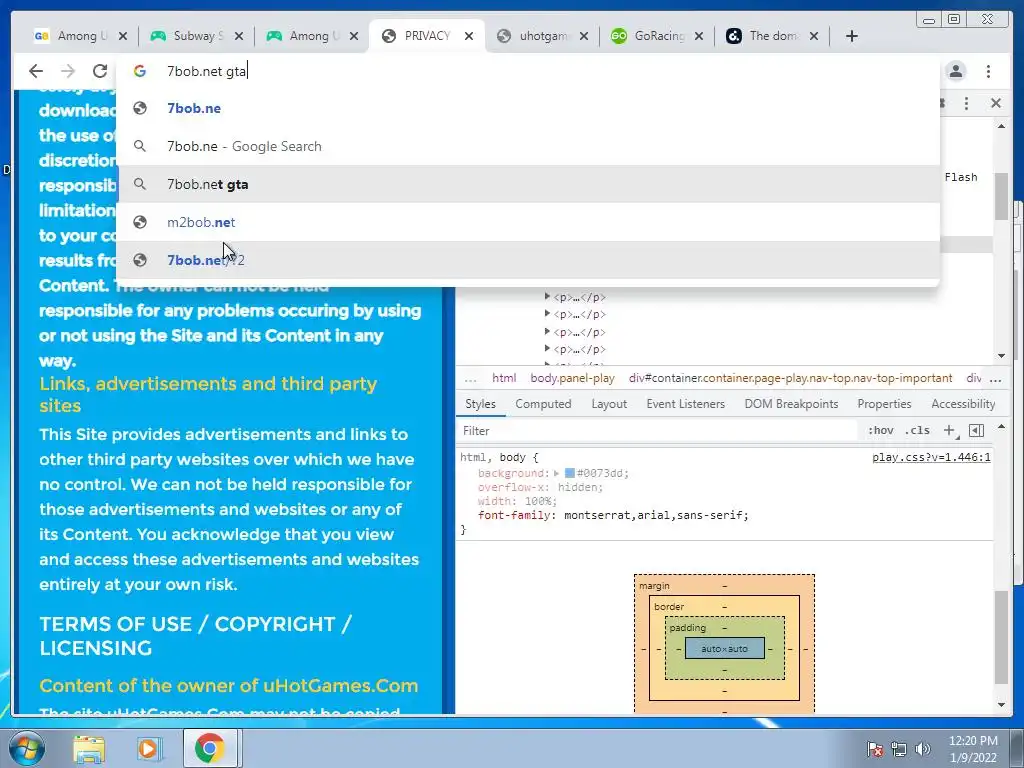Click the forward navigation arrow

point(68,71)
